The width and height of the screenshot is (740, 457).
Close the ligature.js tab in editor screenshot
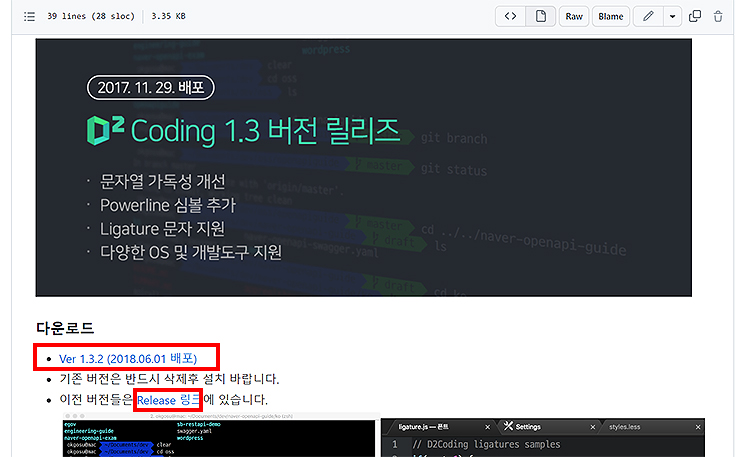(x=488, y=427)
